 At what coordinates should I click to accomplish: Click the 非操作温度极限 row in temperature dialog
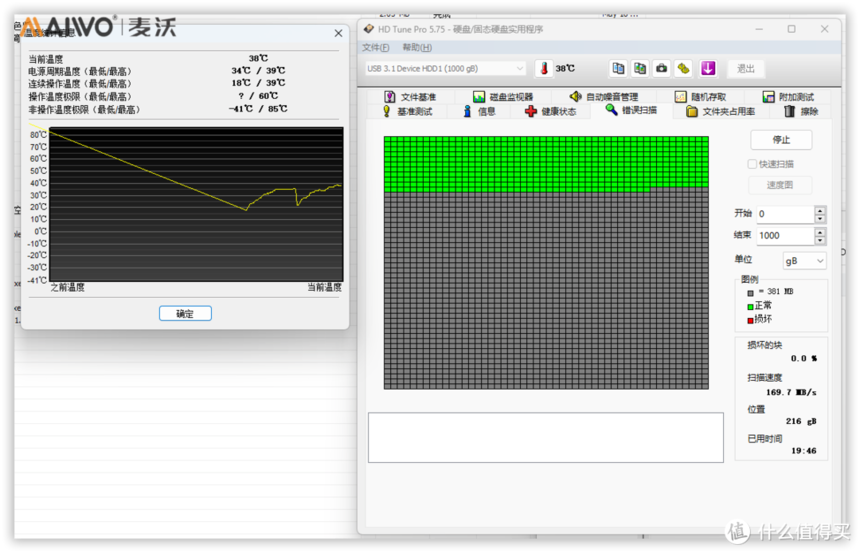point(157,110)
